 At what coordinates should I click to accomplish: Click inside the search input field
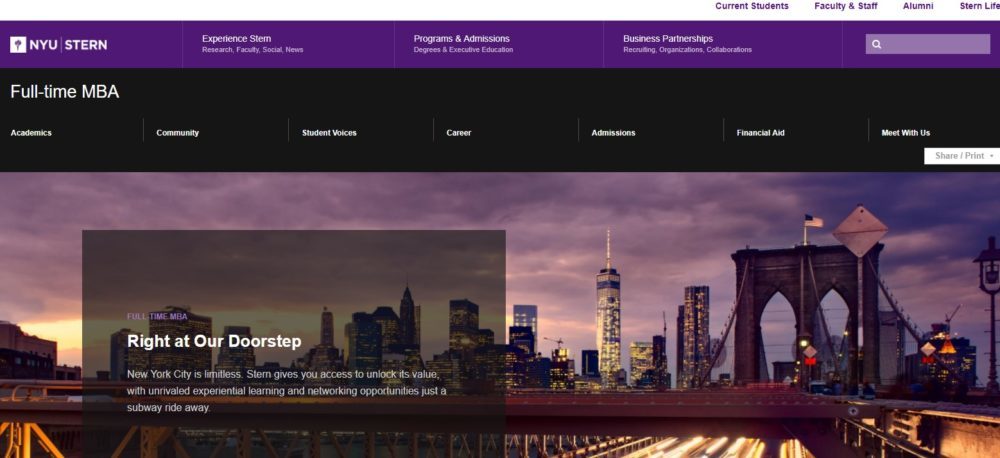coord(935,44)
